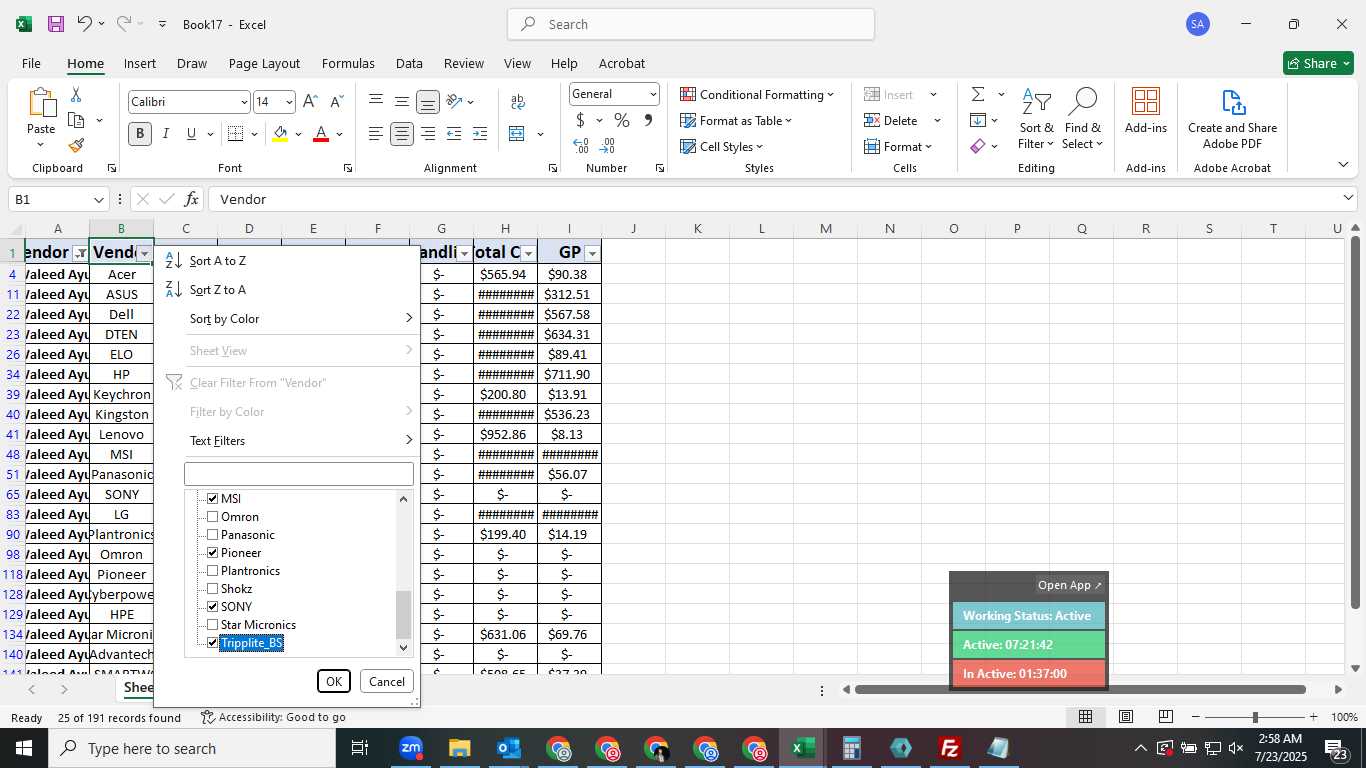1366x768 pixels.
Task: Open Outlook from the taskbar
Action: point(509,748)
